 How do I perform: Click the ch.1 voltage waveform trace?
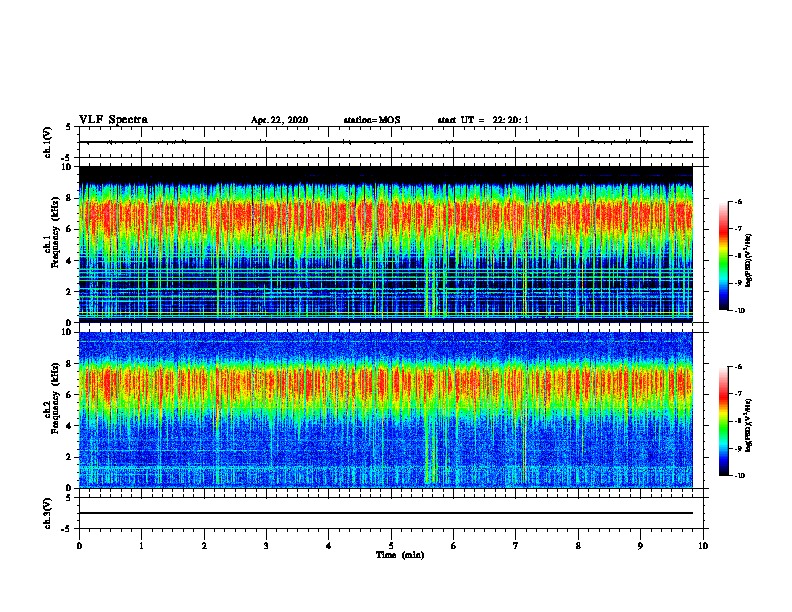386,142
